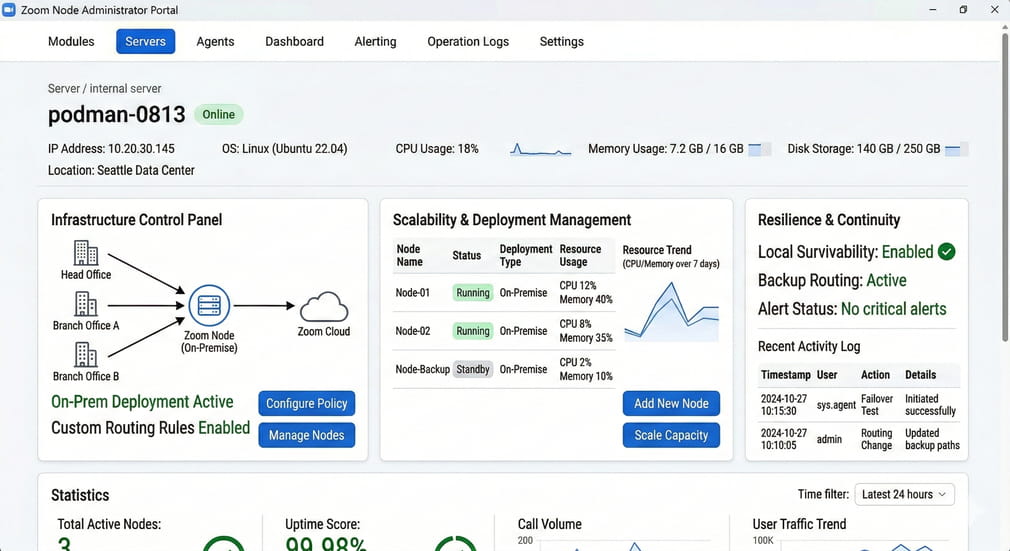1010x551 pixels.
Task: Click the Head Office building icon
Action: 86,253
